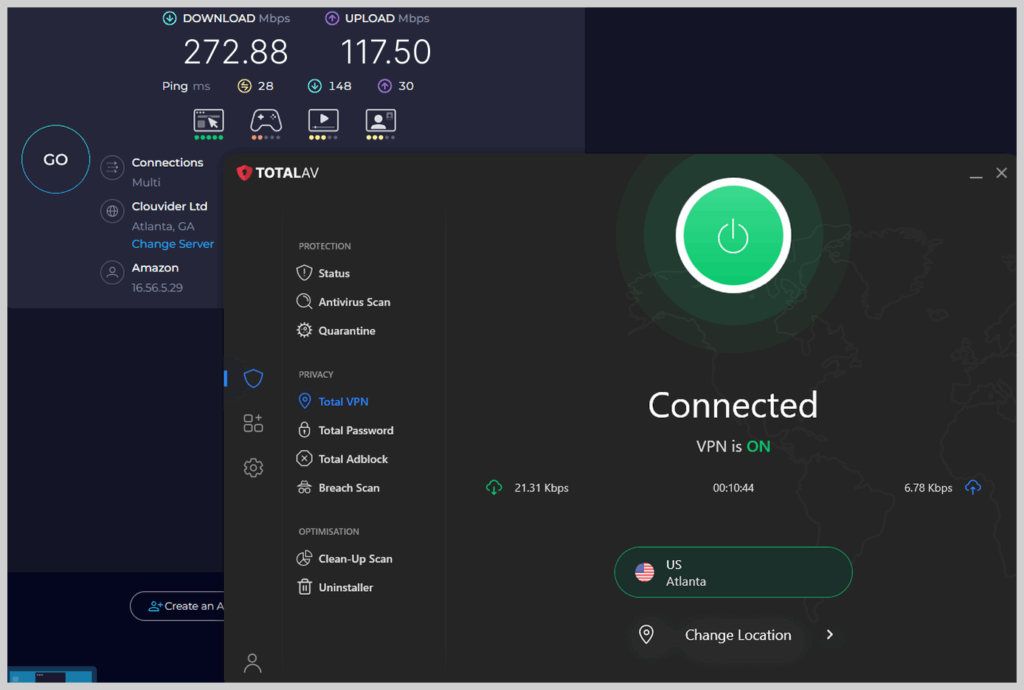The width and height of the screenshot is (1024, 690).
Task: Click the thumbnail at the bottom-left corner
Action: click(52, 675)
